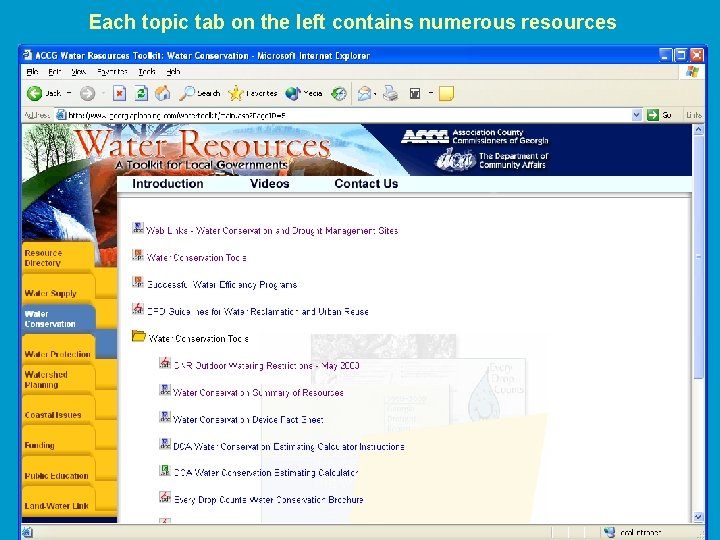
Task: Open DCA Water Conservation Estimating Calculator Instructions link
Action: (288, 446)
